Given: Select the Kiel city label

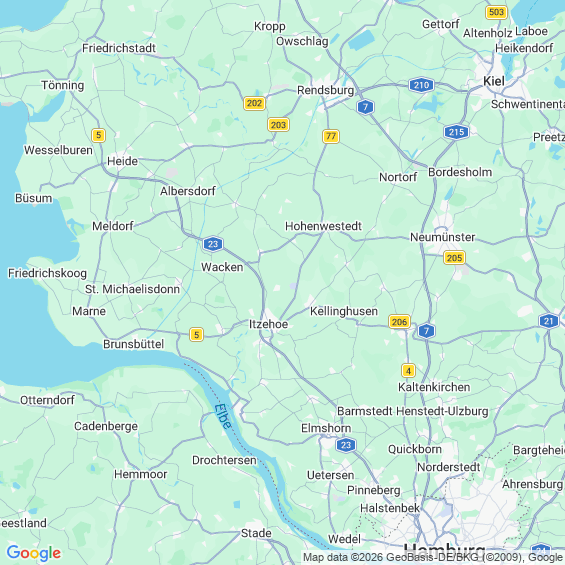Looking at the screenshot, I should (494, 81).
